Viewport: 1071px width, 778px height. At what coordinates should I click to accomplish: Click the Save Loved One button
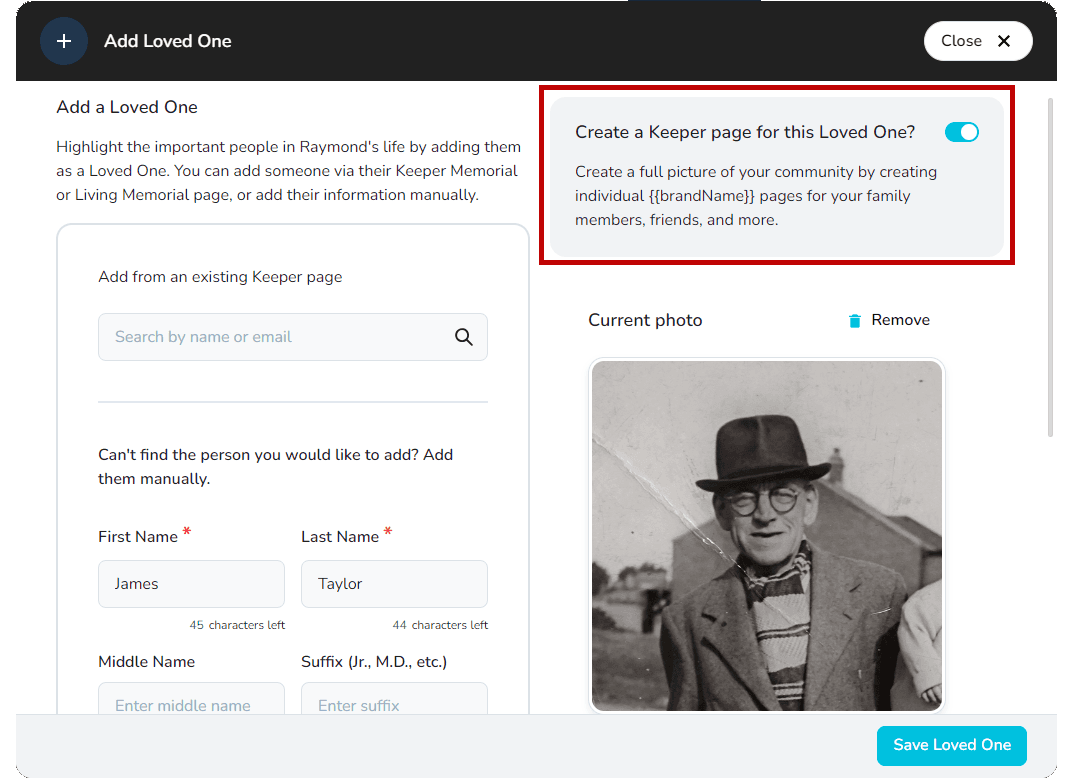[x=951, y=745]
